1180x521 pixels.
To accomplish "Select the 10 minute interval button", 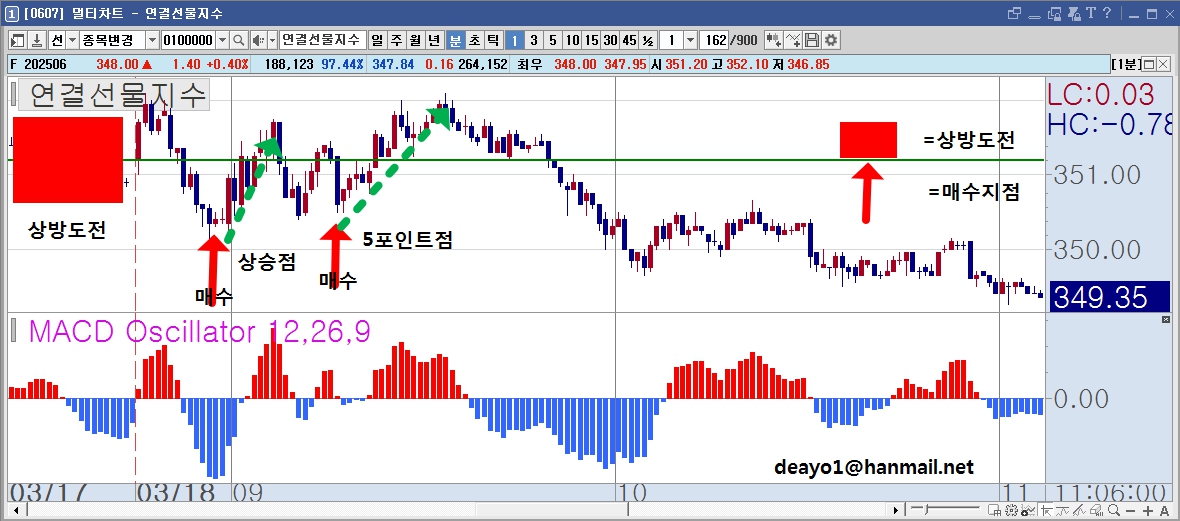I will pos(573,40).
